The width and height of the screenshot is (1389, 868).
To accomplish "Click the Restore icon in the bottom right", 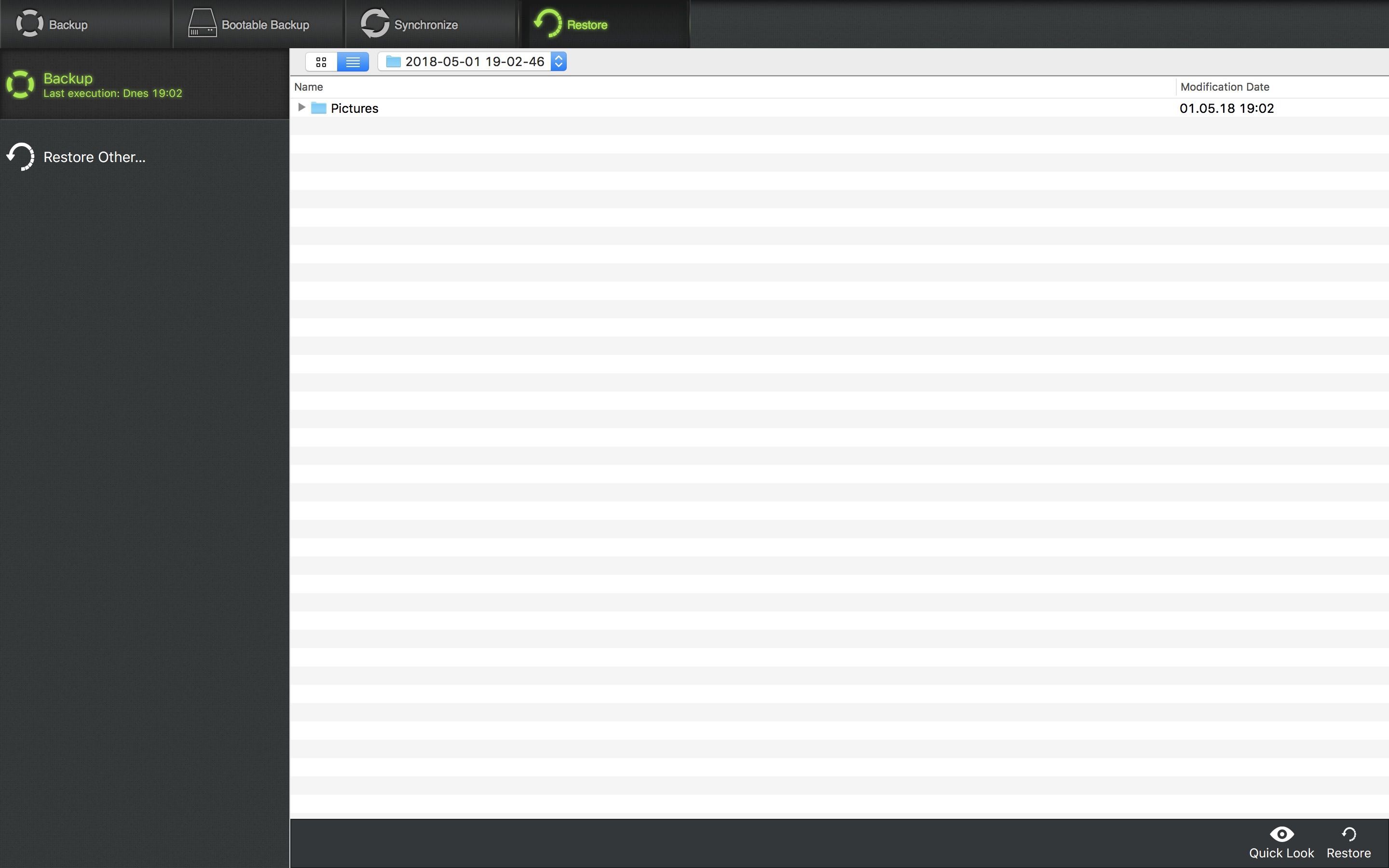I will coord(1348,834).
